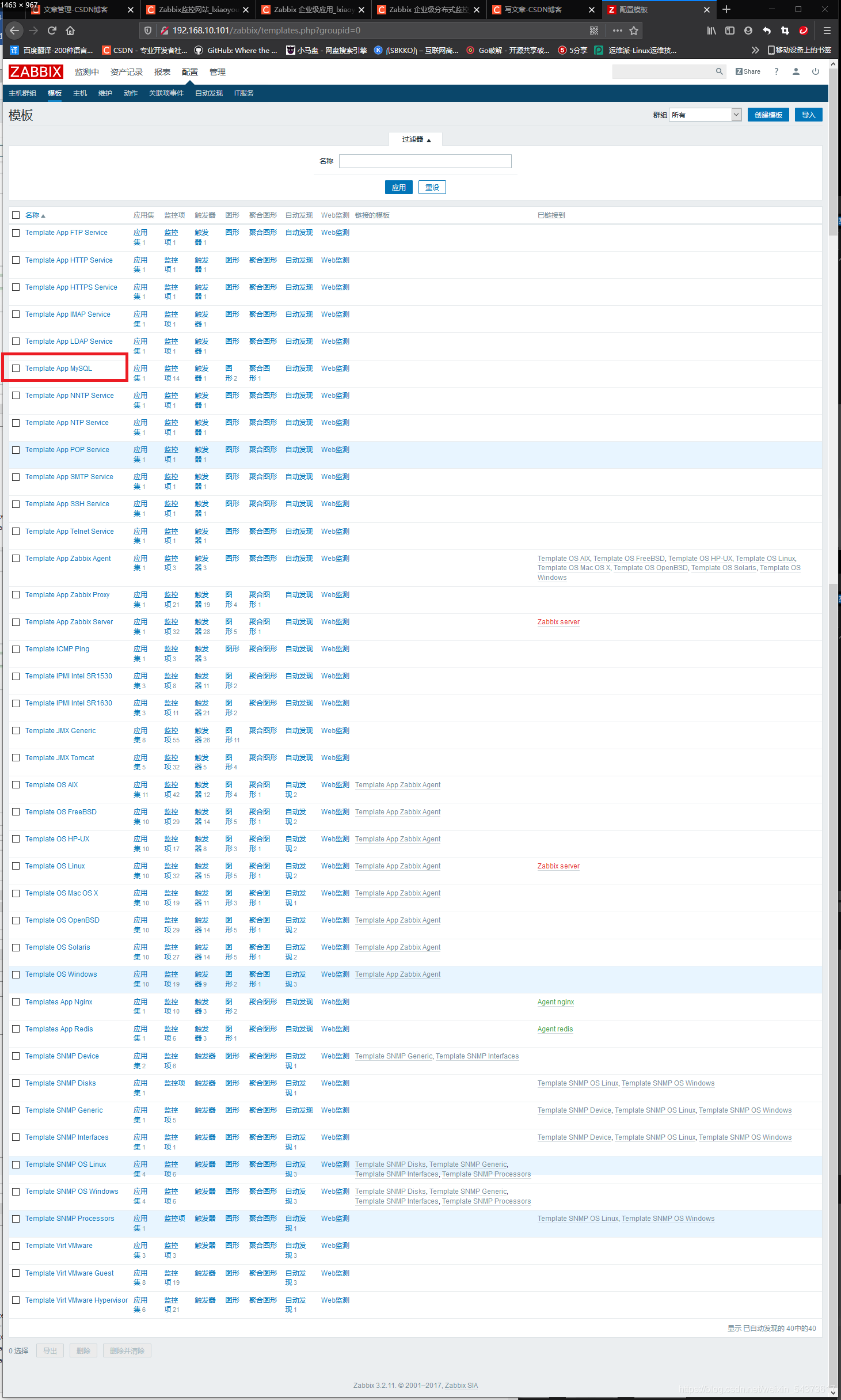This screenshot has height=1400, width=841.
Task: Open the Agent nginx linked host
Action: [x=556, y=1002]
